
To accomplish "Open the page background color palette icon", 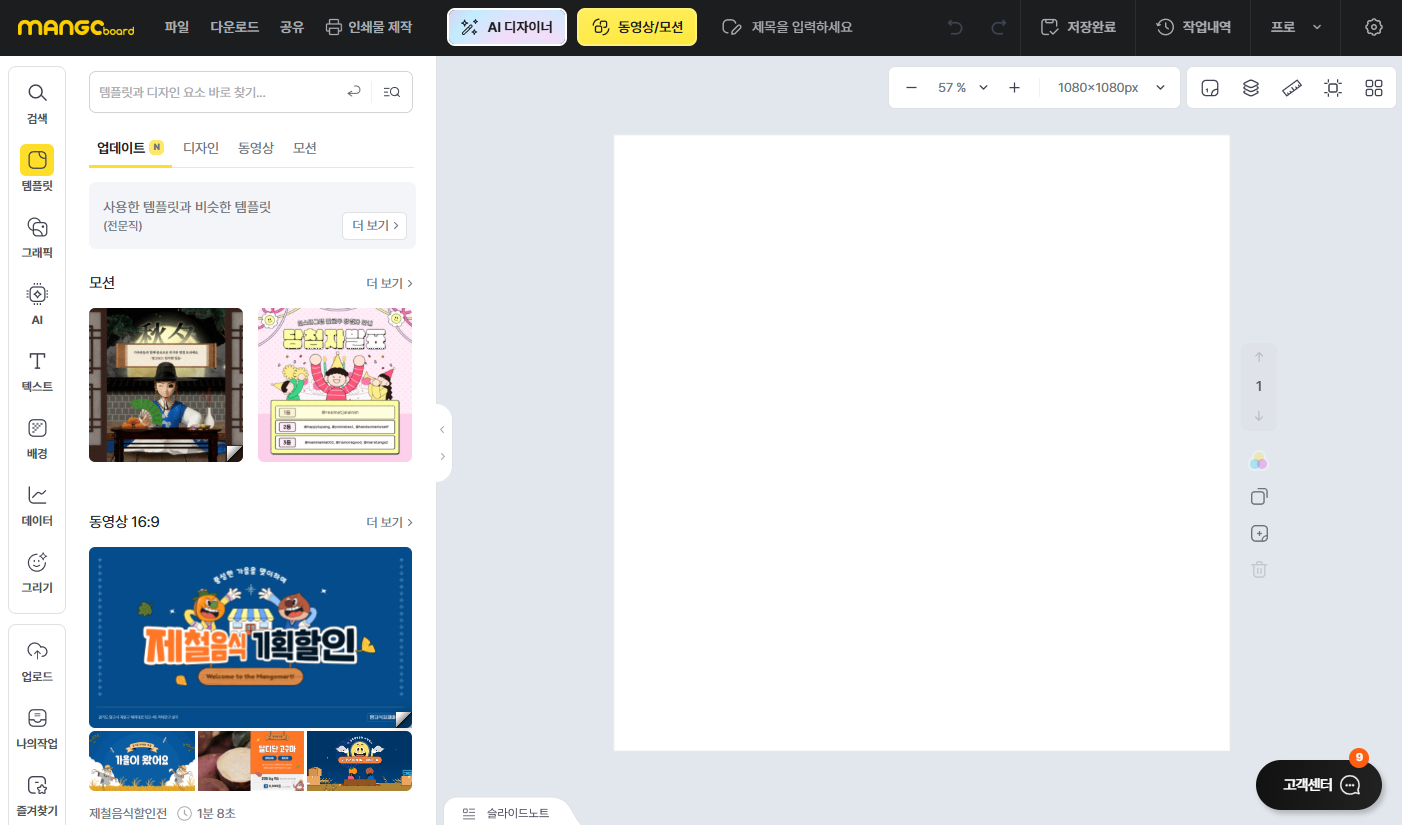I will click(x=1259, y=461).
